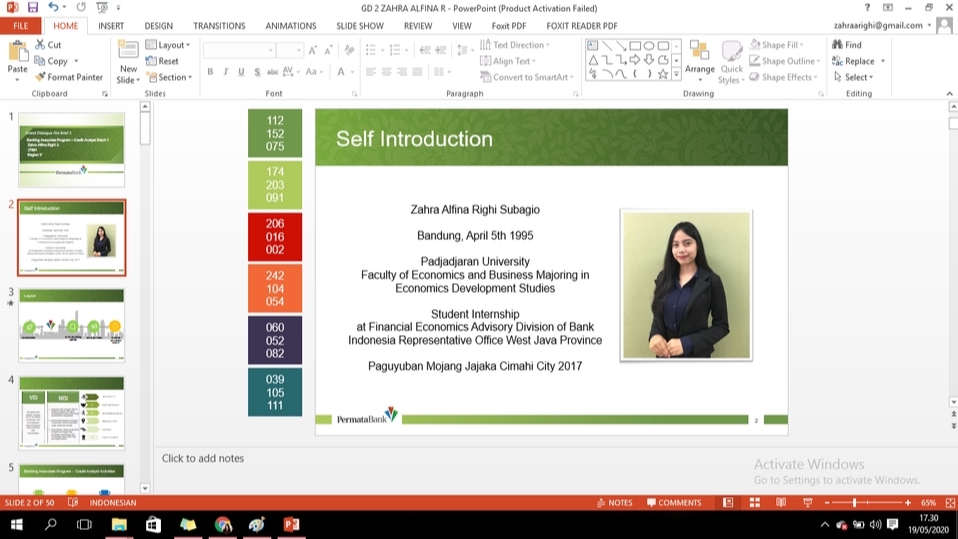The image size is (958, 539).
Task: Open Shape Fill dropdown
Action: coord(777,45)
